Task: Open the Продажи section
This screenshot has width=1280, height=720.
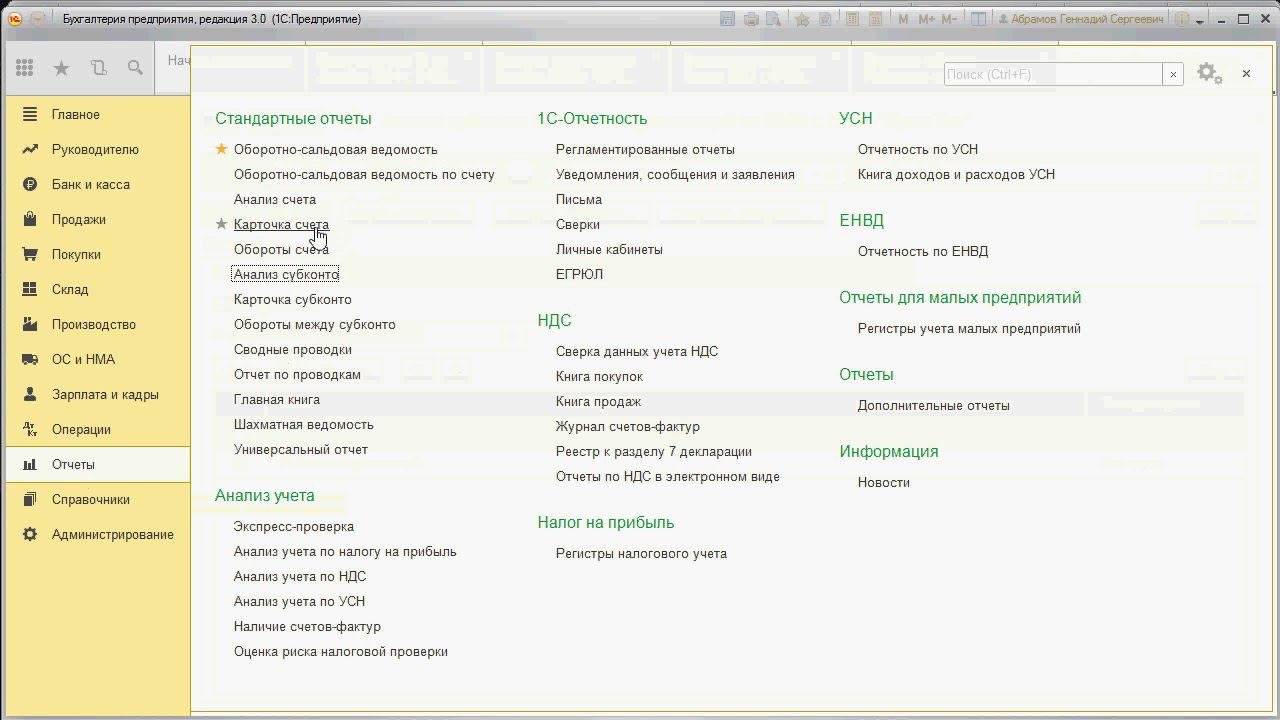Action: point(97,219)
